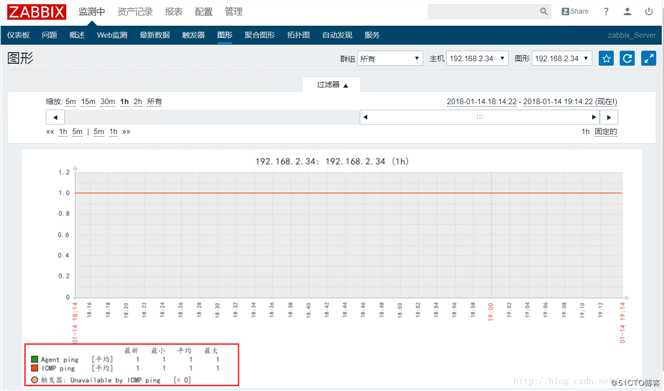Go to the Web监测 submenu item

112,35
